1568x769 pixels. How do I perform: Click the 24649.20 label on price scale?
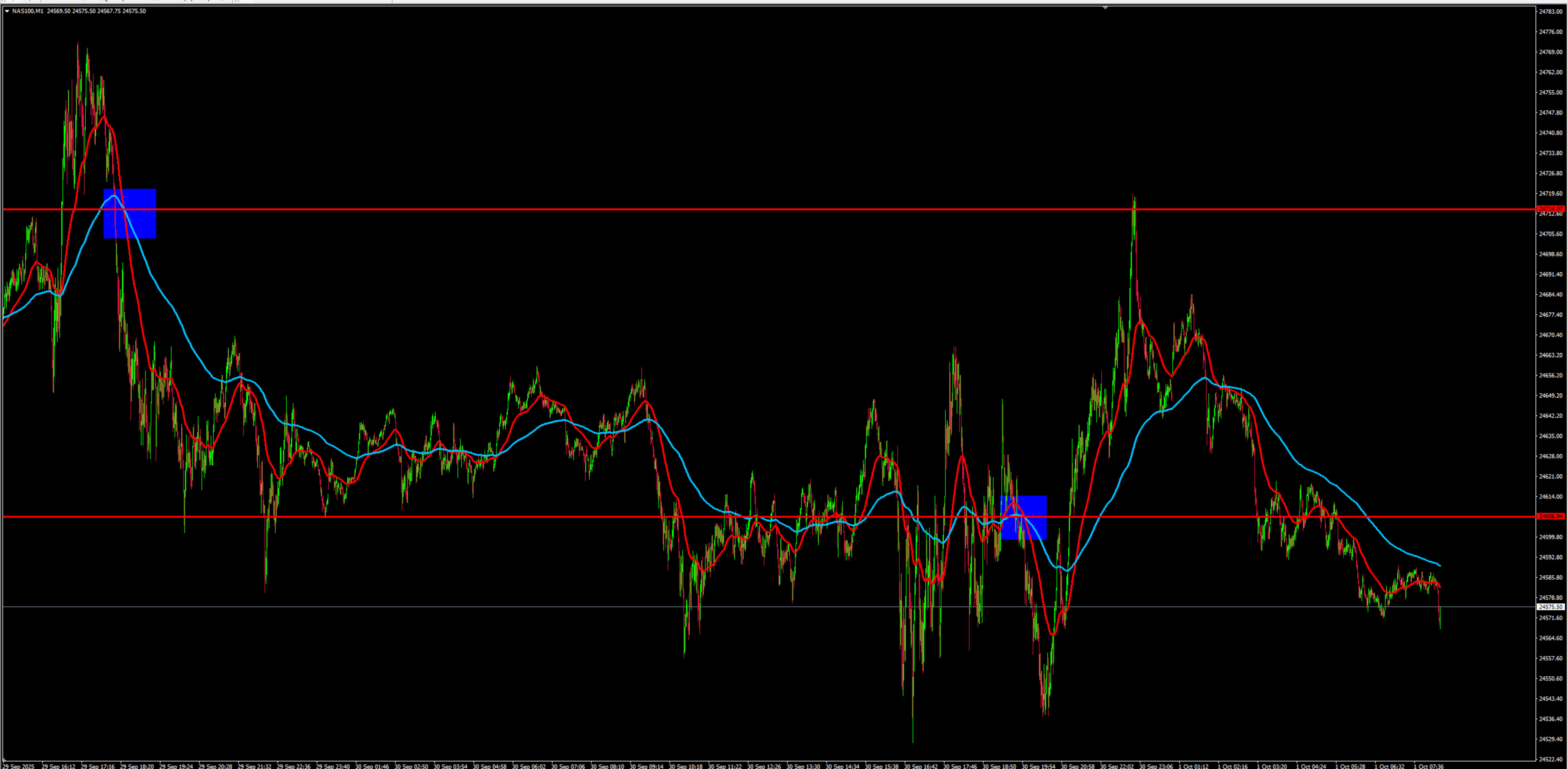(x=1550, y=396)
